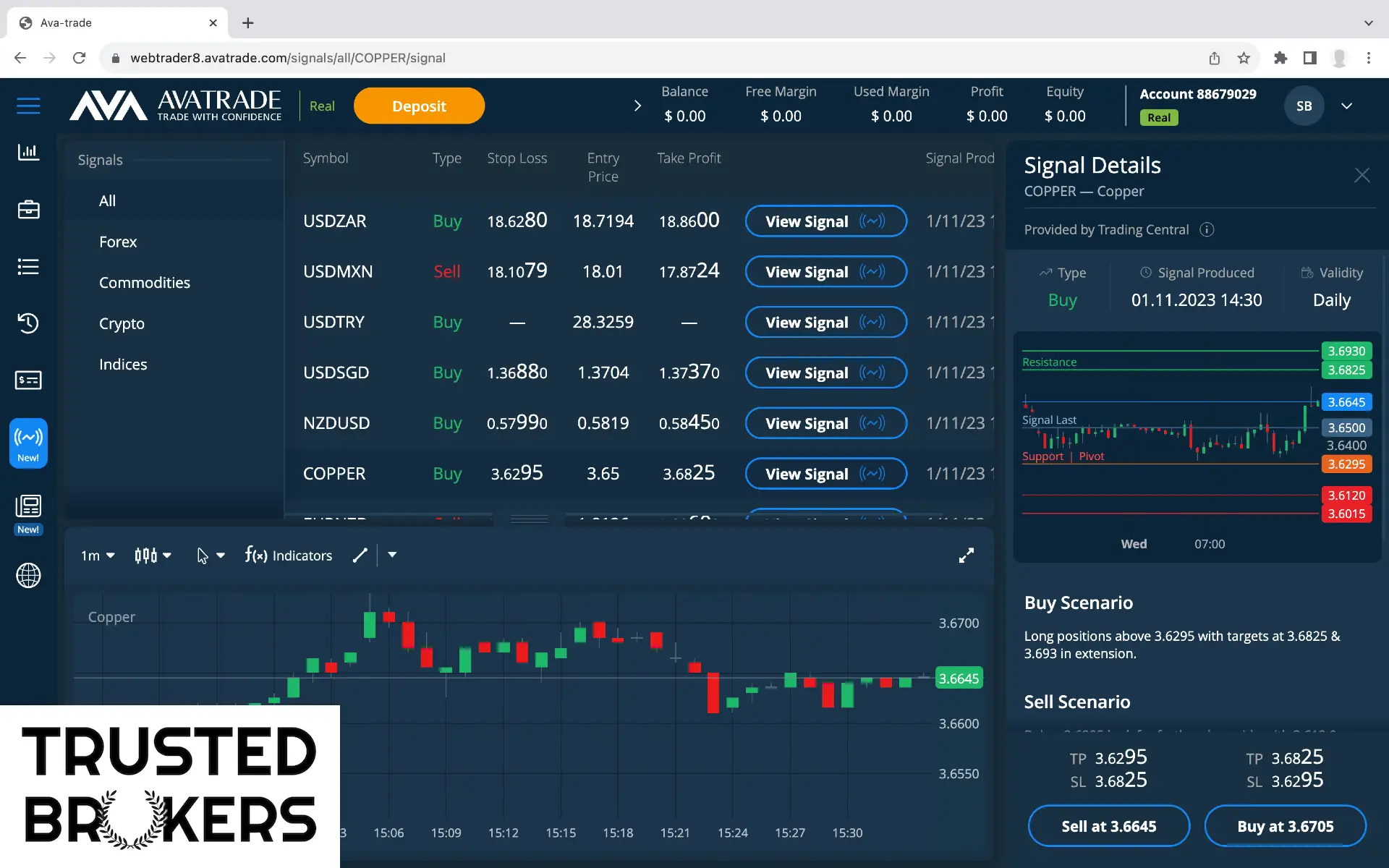Open the hamburger main menu
The height and width of the screenshot is (868, 1389).
(28, 106)
